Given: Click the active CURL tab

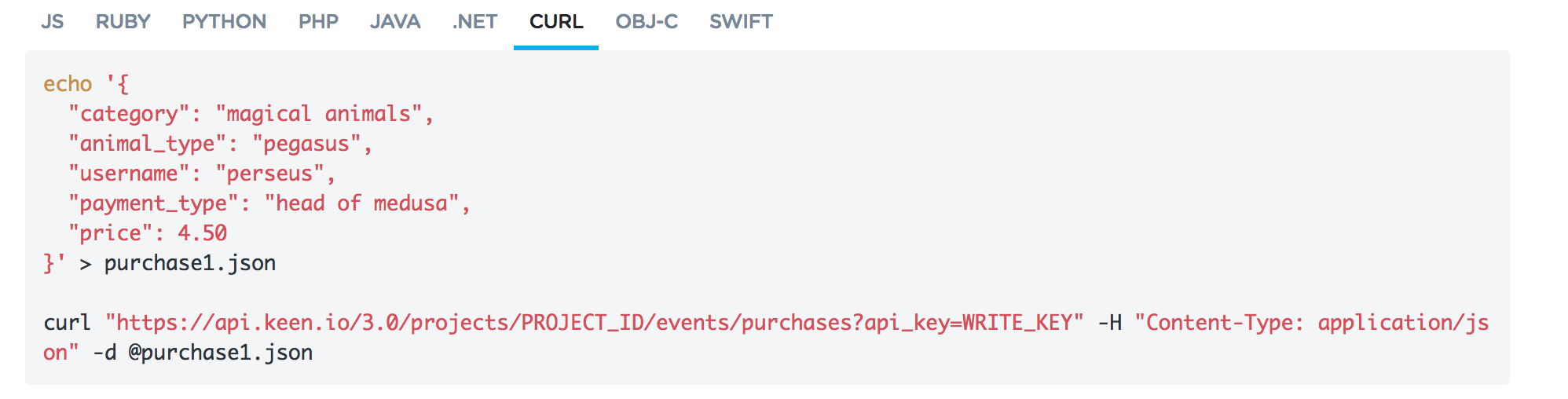Looking at the screenshot, I should (556, 22).
